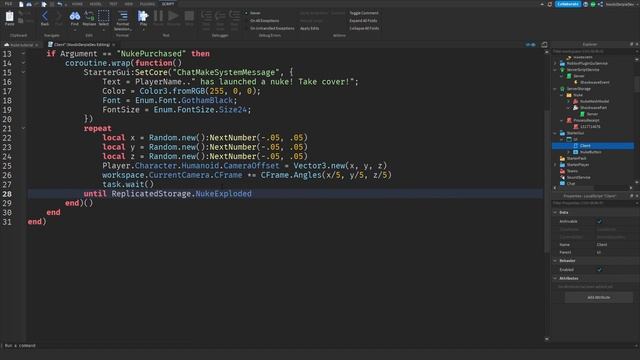Click the Replace tool icon
The width and height of the screenshot is (640, 360).
[89, 16]
